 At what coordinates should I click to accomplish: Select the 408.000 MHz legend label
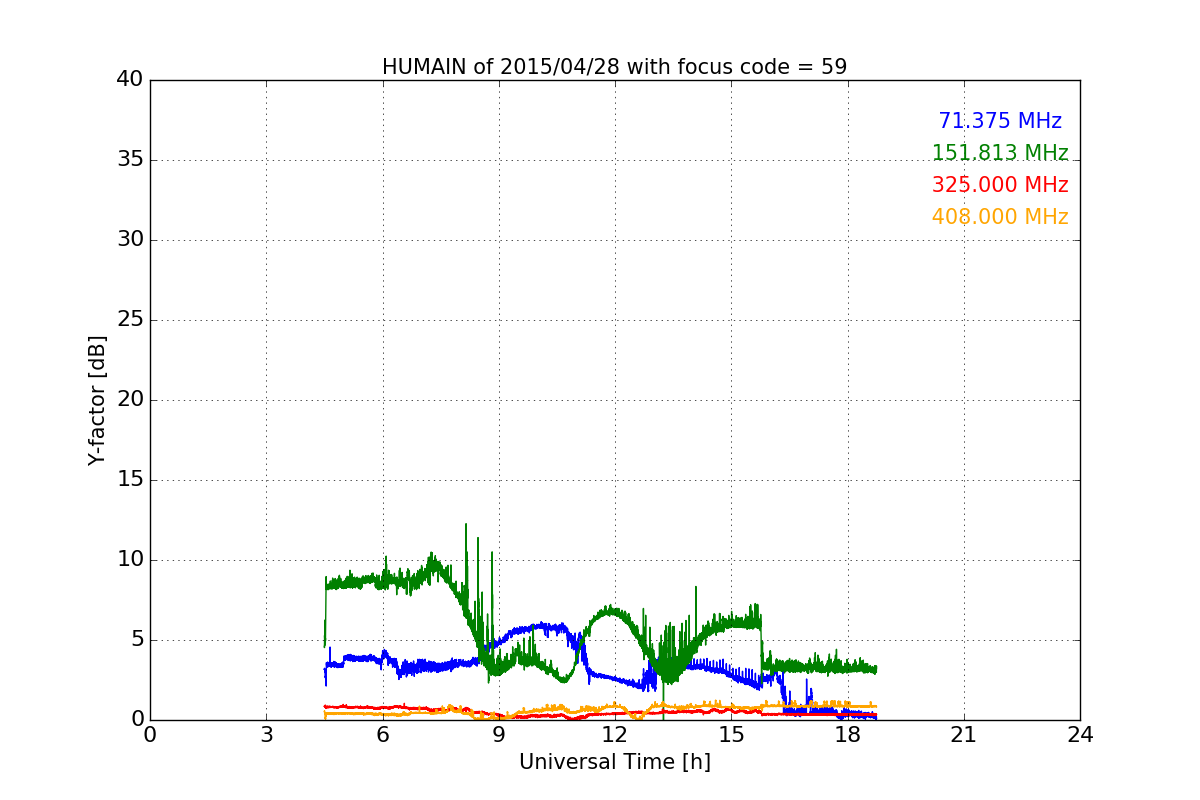(x=1000, y=217)
